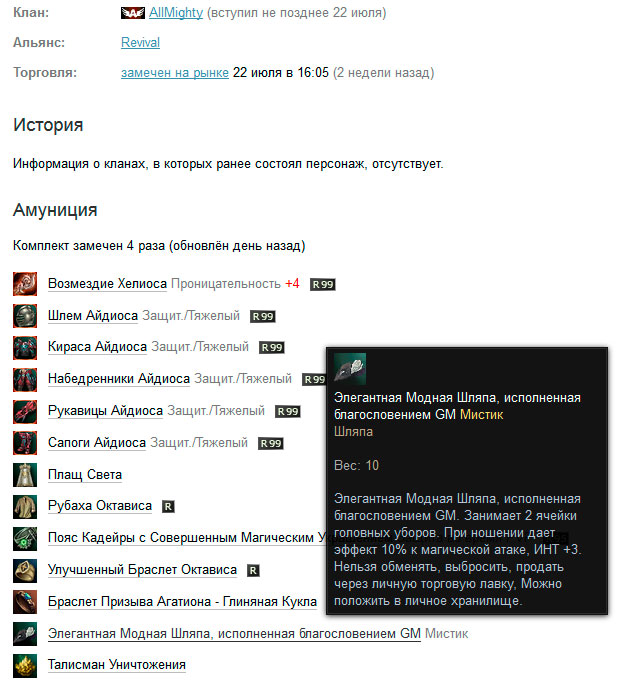Open the AllMighty clan link
The image size is (622, 681).
pyautogui.click(x=176, y=13)
